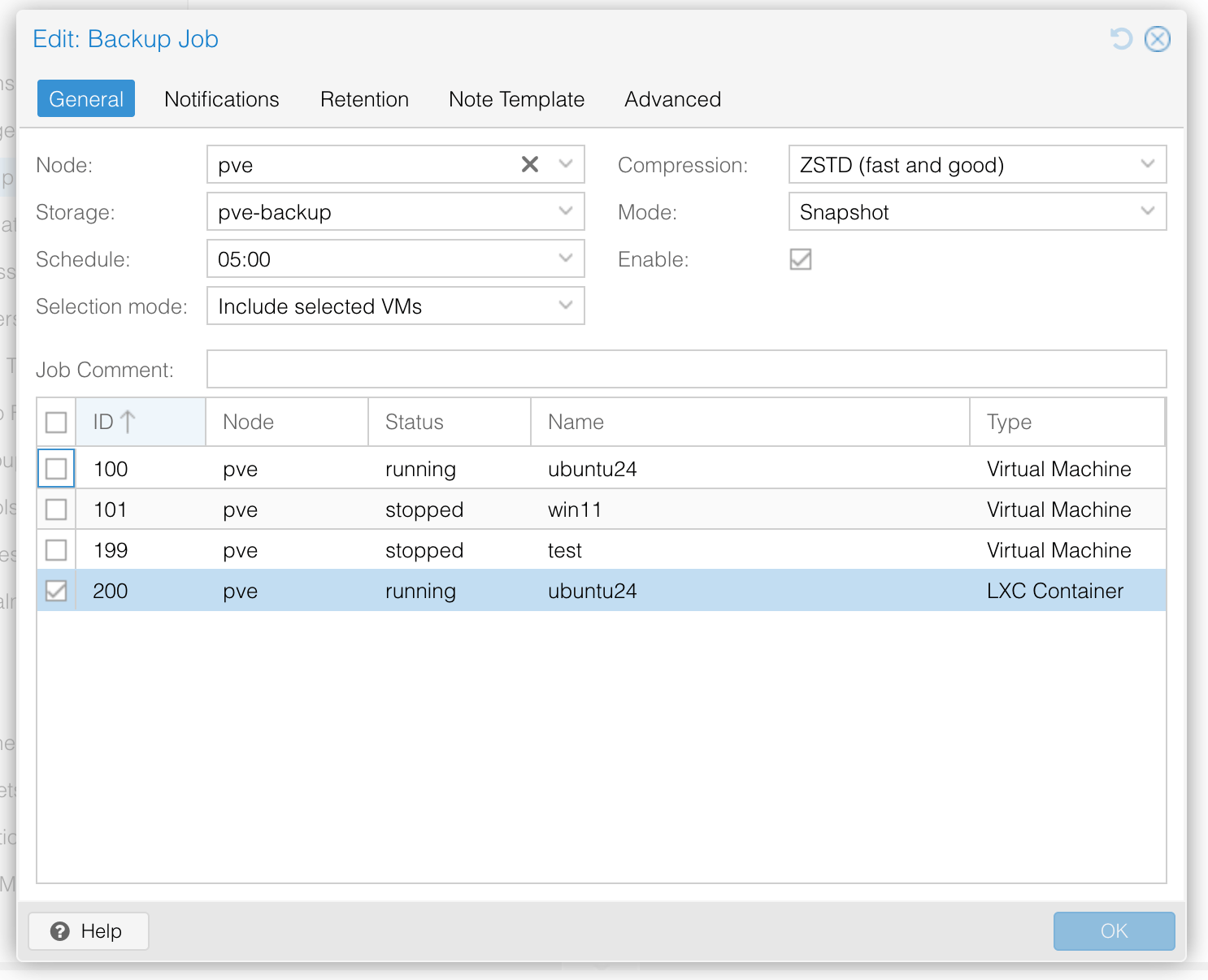Open the Mode dropdown showing Snapshot
Screen dimensions: 1208x980
pyautogui.click(x=1147, y=212)
